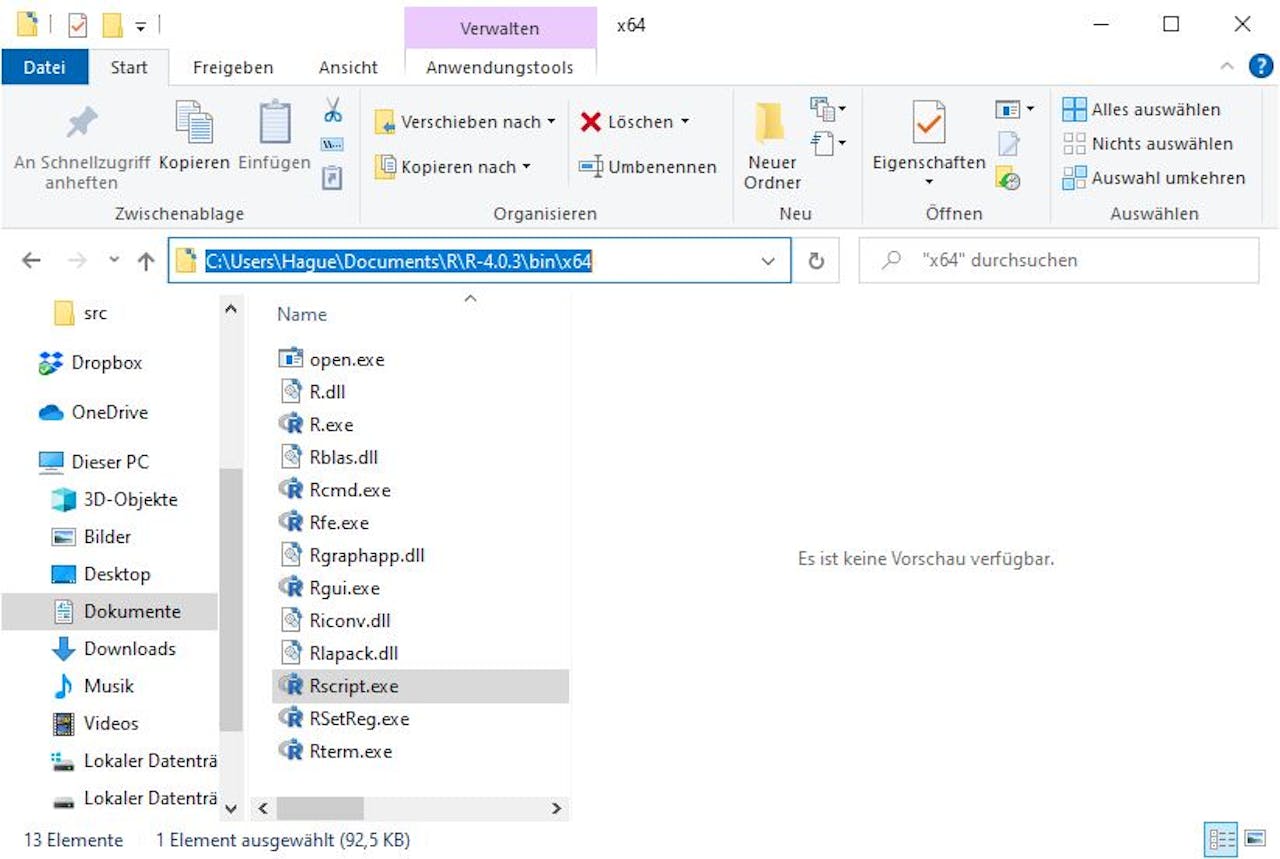Click the copy path icon below the scissors
The height and width of the screenshot is (859, 1280).
point(333,145)
